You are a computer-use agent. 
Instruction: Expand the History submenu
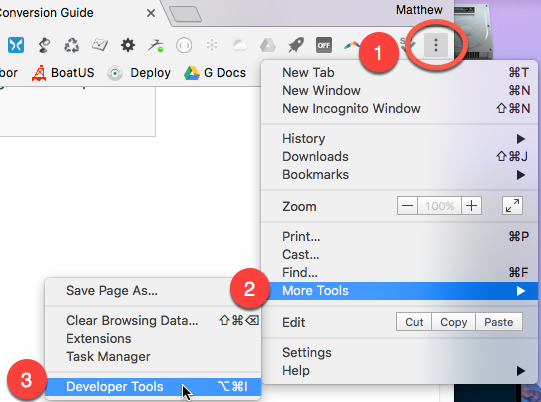tap(400, 139)
